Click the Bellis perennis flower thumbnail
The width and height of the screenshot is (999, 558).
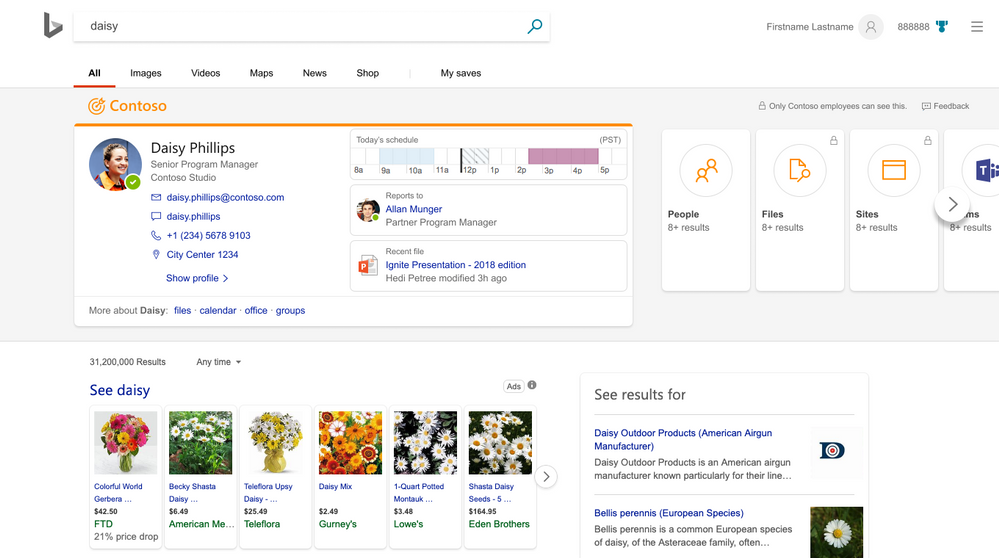837,533
